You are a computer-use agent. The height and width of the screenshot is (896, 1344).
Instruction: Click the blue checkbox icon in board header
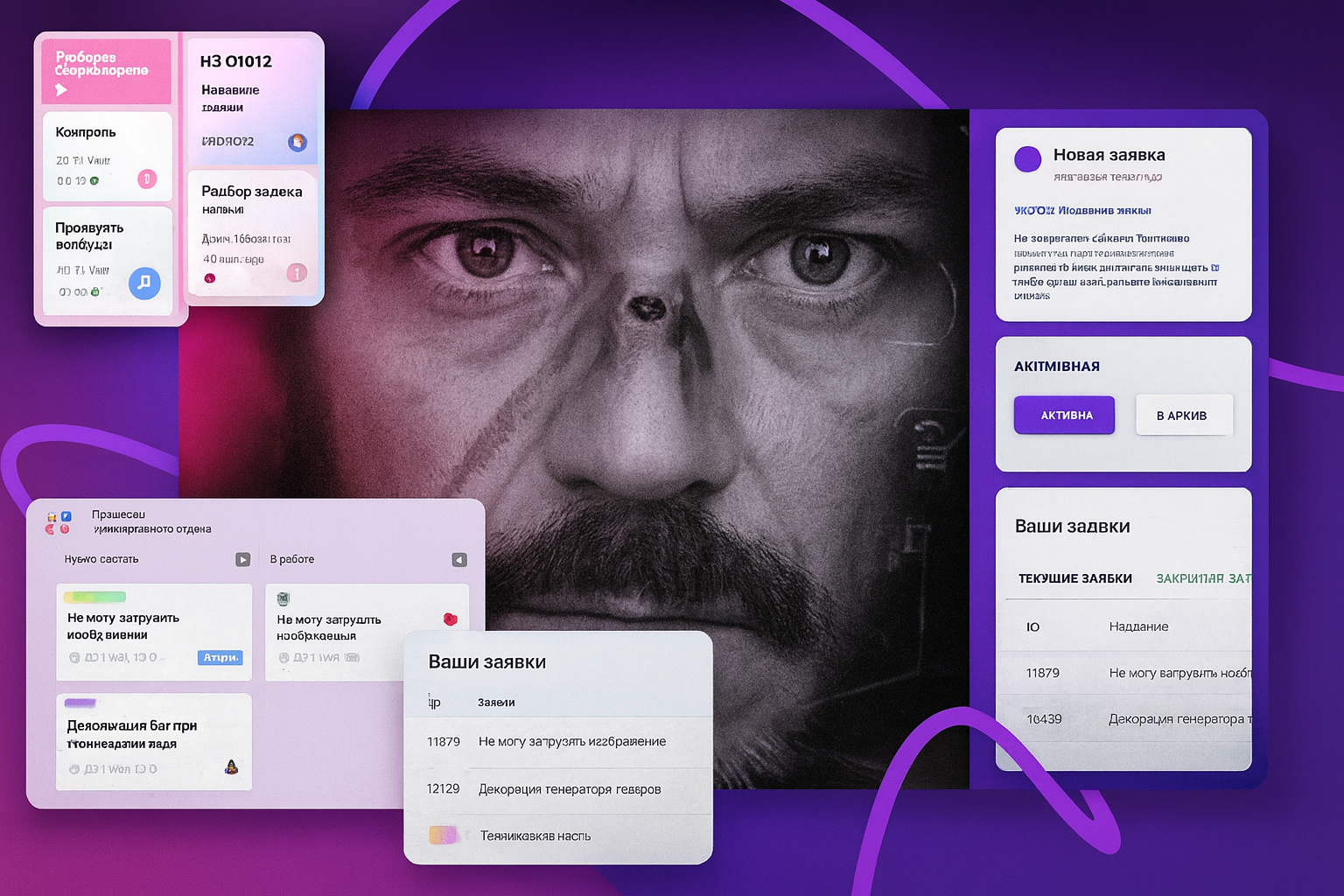pos(66,516)
